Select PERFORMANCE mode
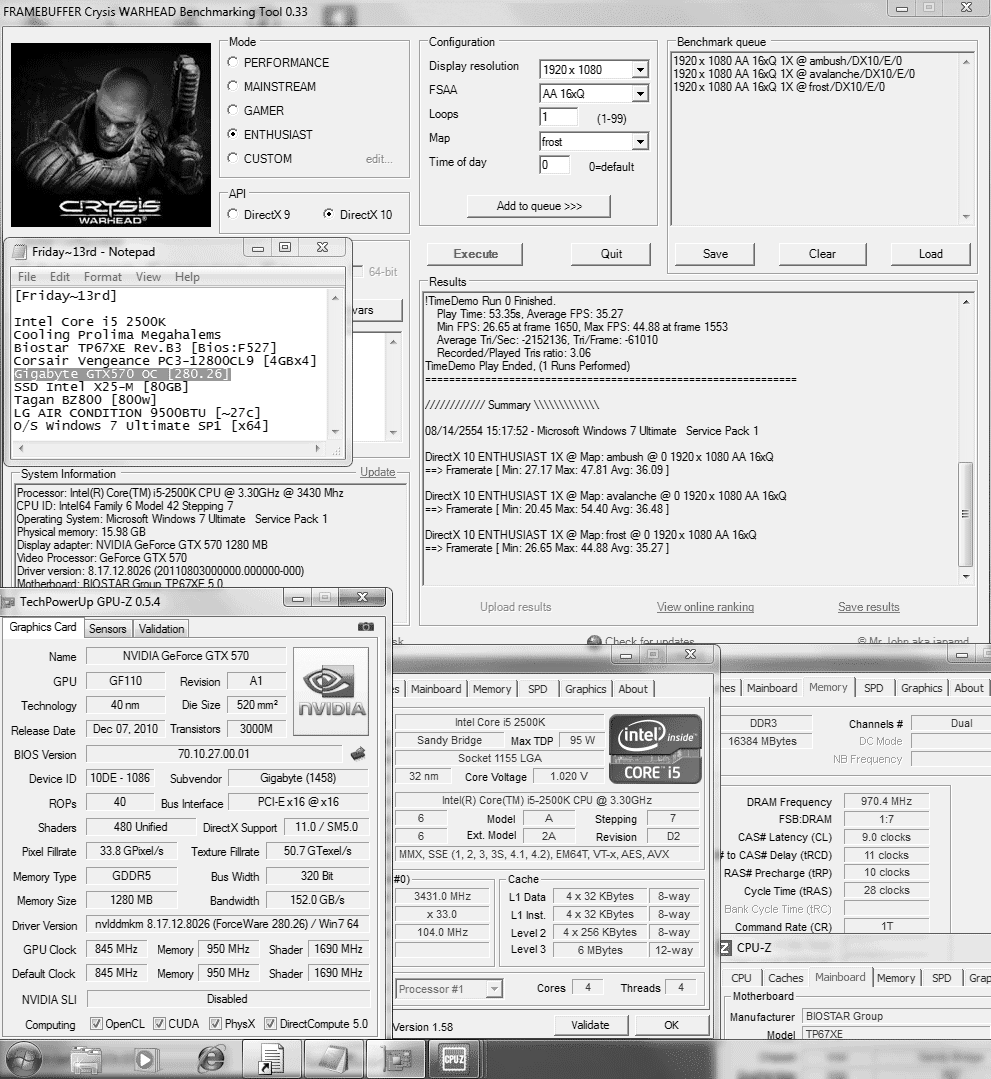Image resolution: width=991 pixels, height=1079 pixels. (x=233, y=62)
